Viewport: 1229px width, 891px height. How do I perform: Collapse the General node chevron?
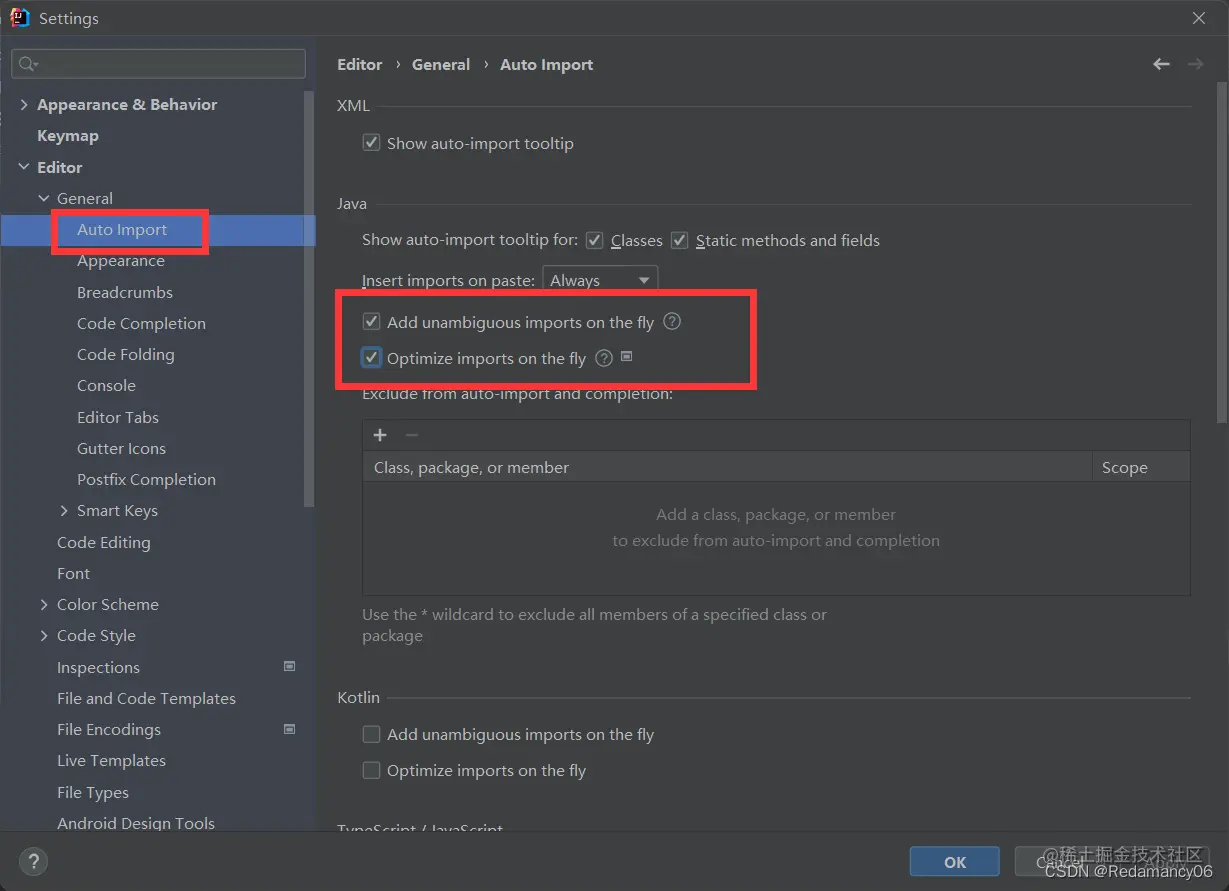44,198
